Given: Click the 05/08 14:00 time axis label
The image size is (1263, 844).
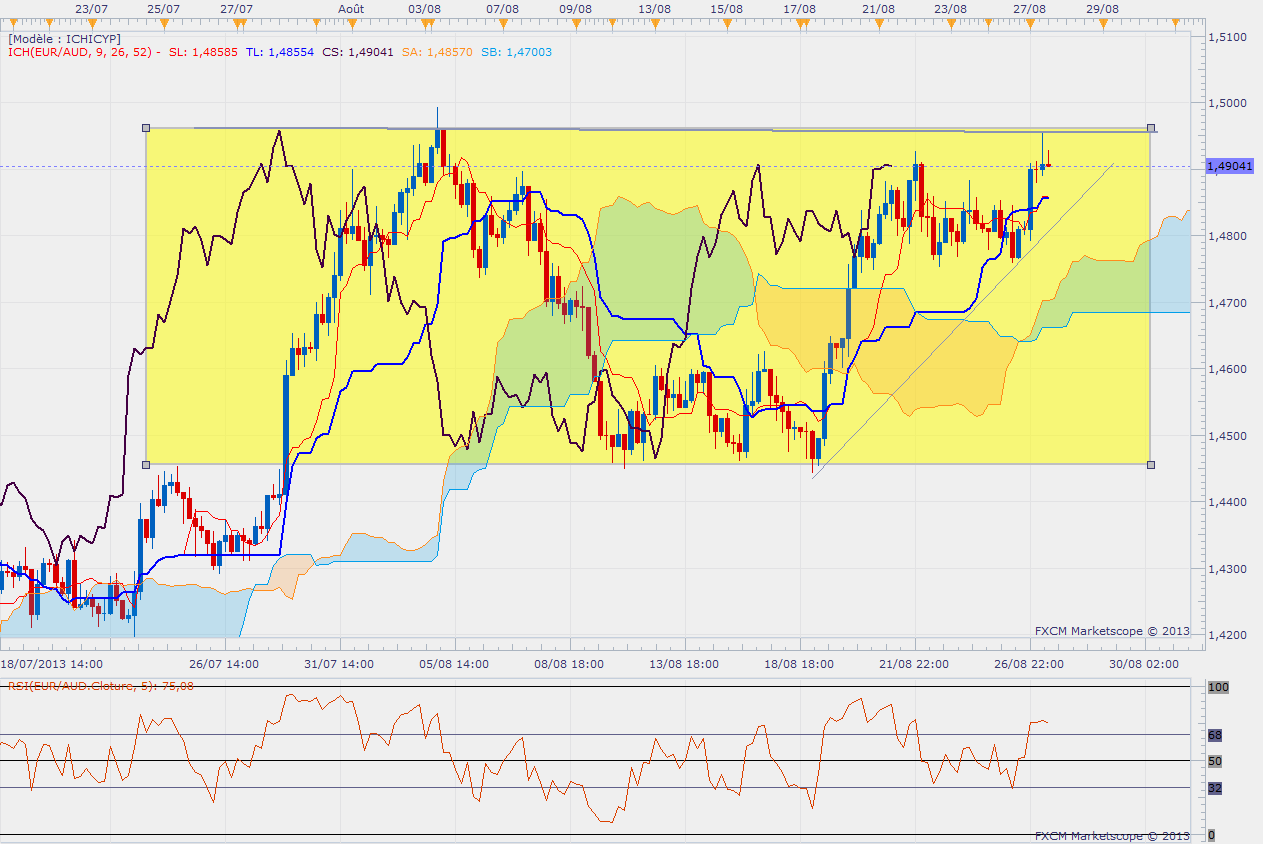Looking at the screenshot, I should pos(452,663).
